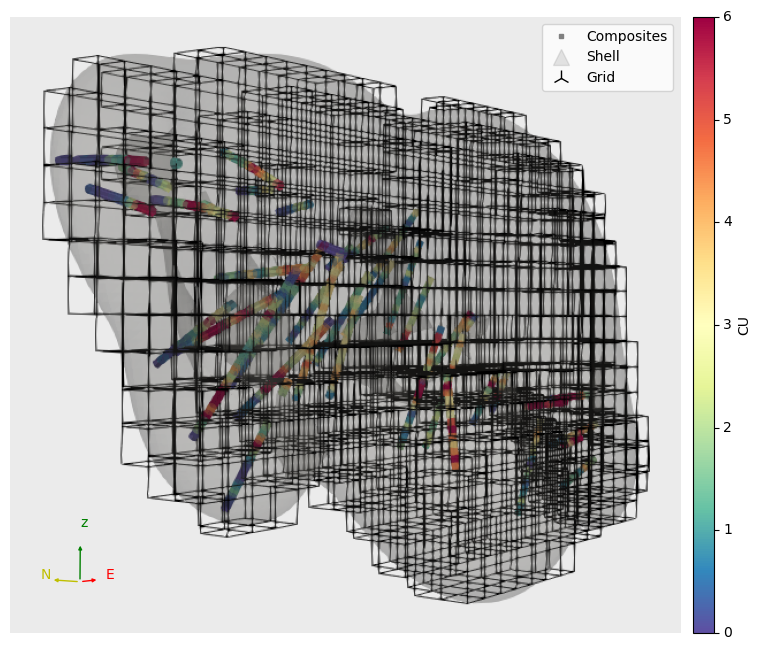Pick the purple-blue bottom of colorbar
761x650 pixels.
tap(704, 627)
